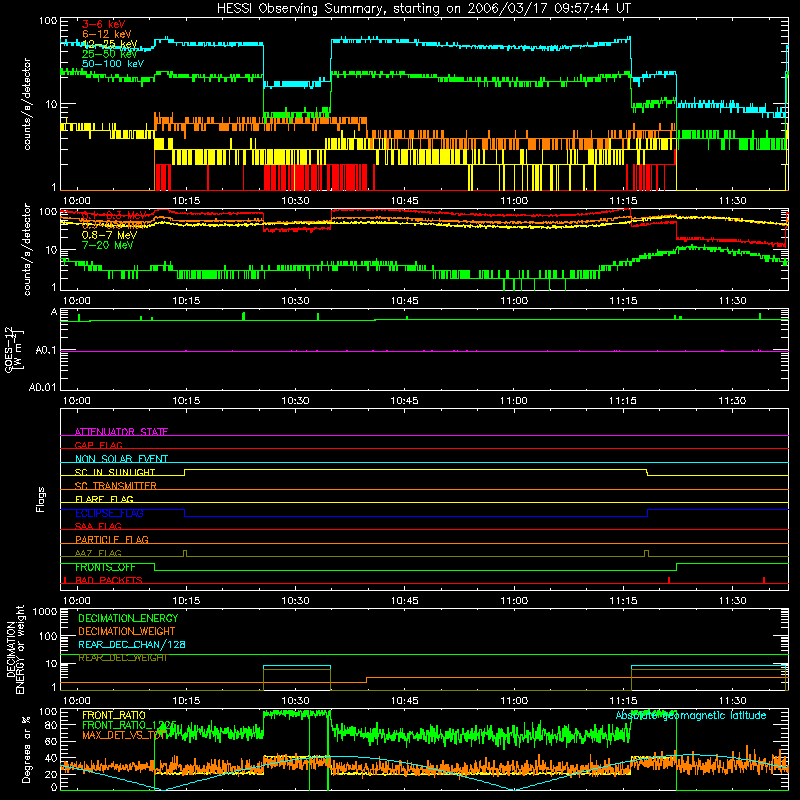Select the PARTICLE_FLAG label
Image resolution: width=800 pixels, height=800 pixels.
coord(112,540)
